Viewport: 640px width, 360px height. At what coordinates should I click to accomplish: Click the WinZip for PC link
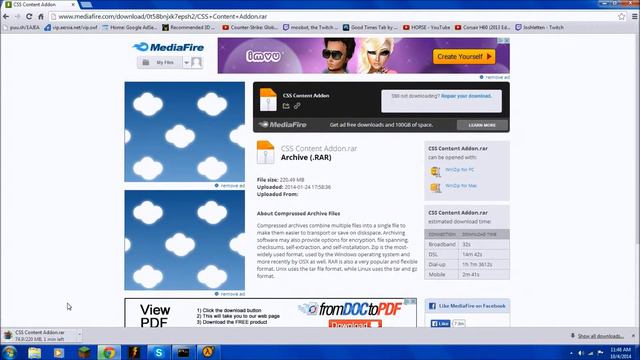[460, 170]
